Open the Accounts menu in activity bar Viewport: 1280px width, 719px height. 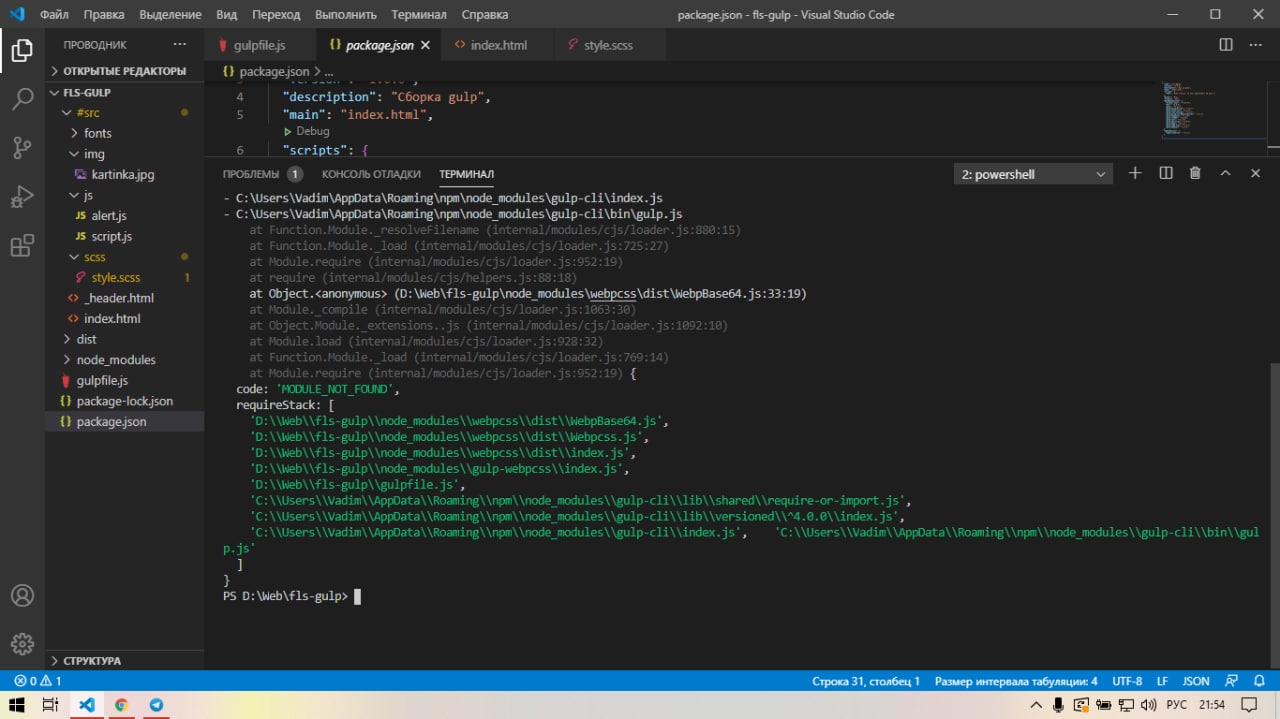(x=22, y=595)
